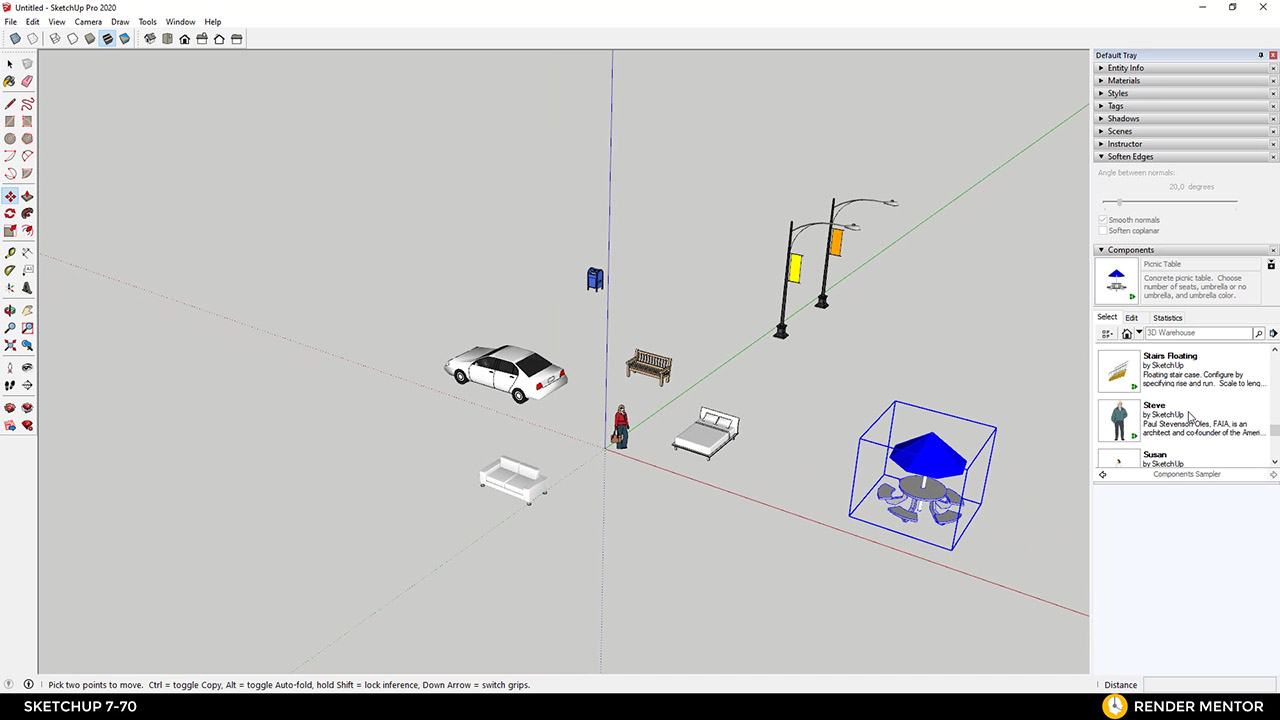Viewport: 1280px width, 720px height.
Task: Open the Paint Bucket tool
Action: tap(10, 80)
